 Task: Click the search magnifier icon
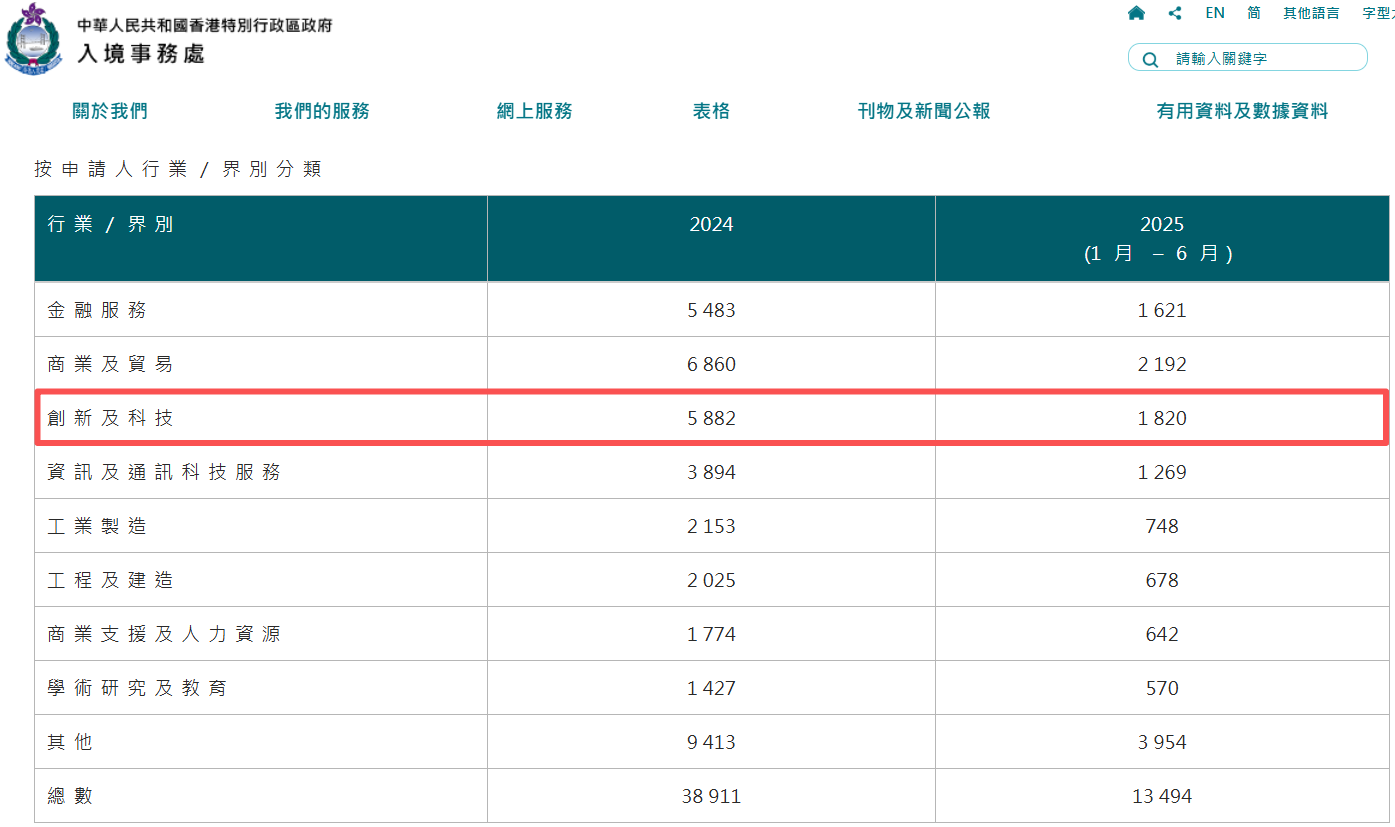pos(1150,58)
